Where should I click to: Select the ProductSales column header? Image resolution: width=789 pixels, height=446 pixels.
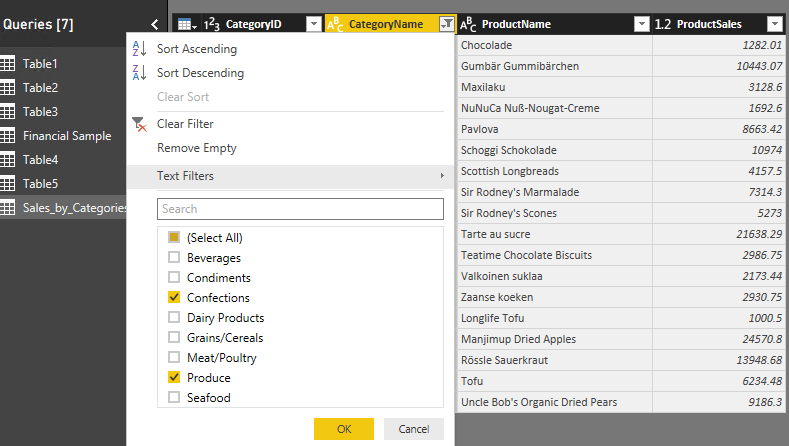(x=709, y=24)
